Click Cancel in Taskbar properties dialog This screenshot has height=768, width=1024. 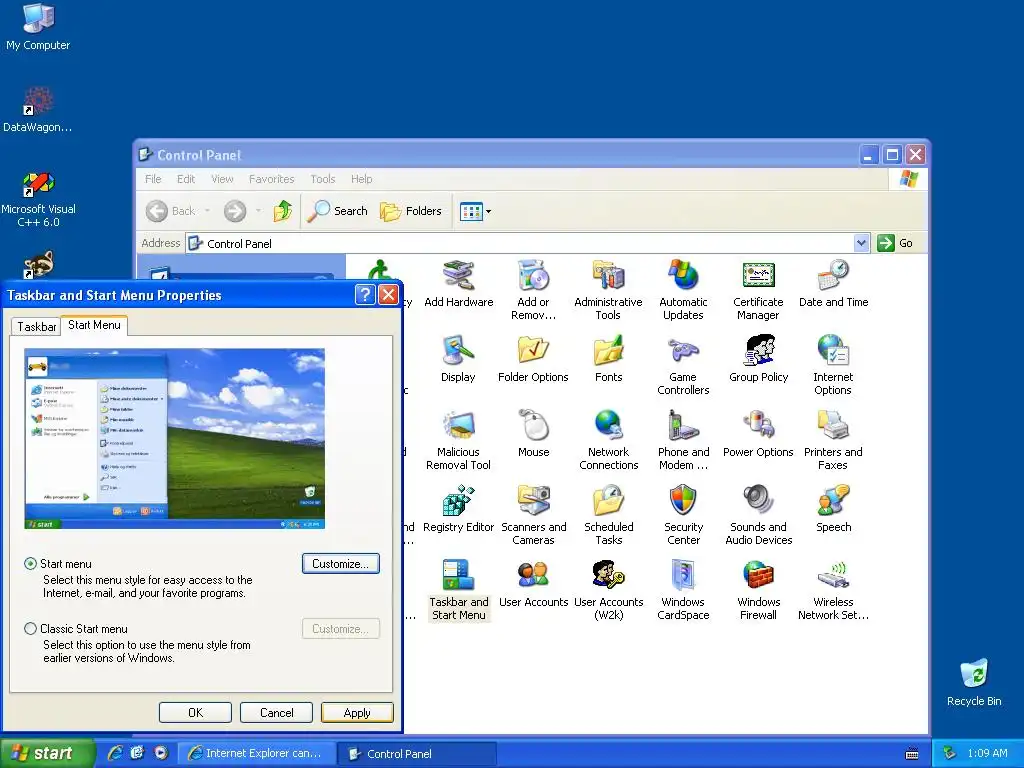[x=276, y=712]
